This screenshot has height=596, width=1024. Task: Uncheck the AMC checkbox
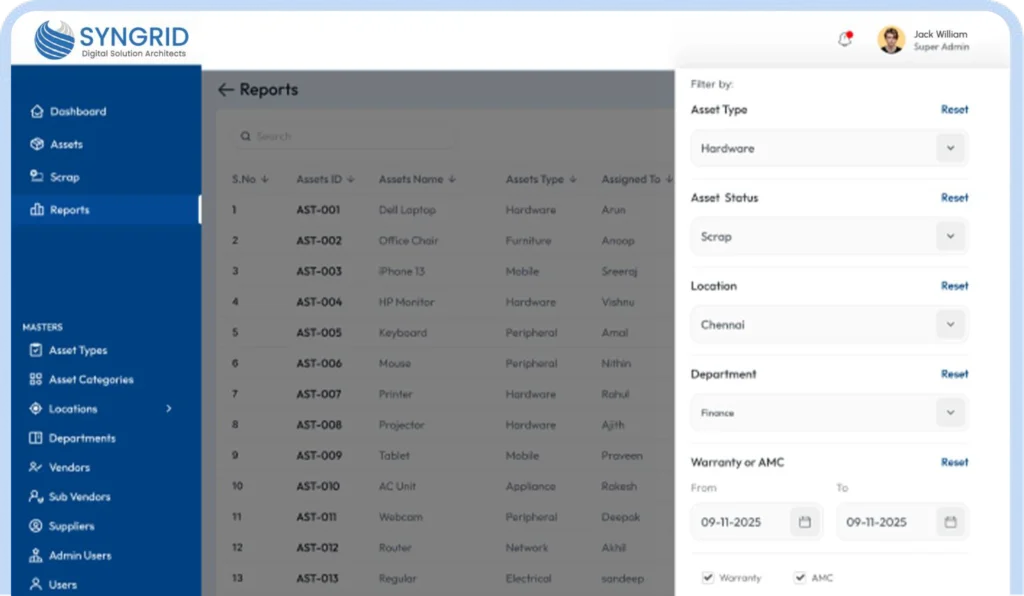click(800, 578)
